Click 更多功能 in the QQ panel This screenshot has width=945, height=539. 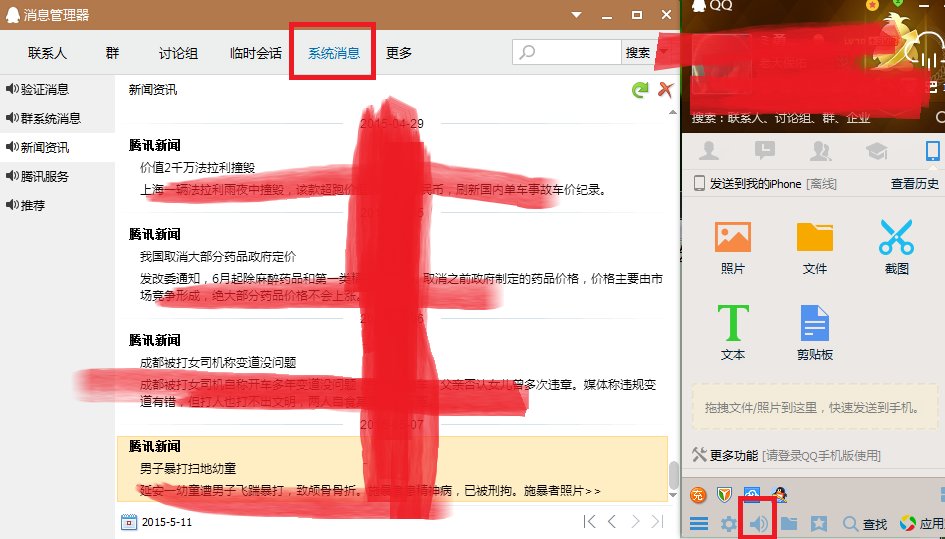[x=733, y=455]
